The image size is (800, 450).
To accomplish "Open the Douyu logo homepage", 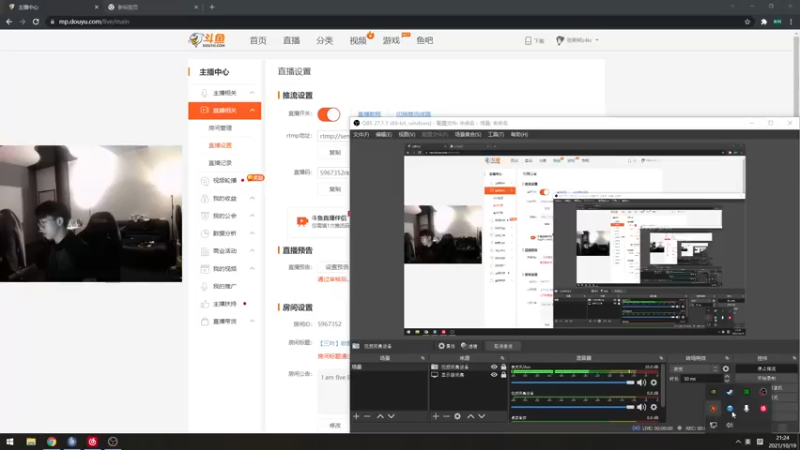I will 207,40.
